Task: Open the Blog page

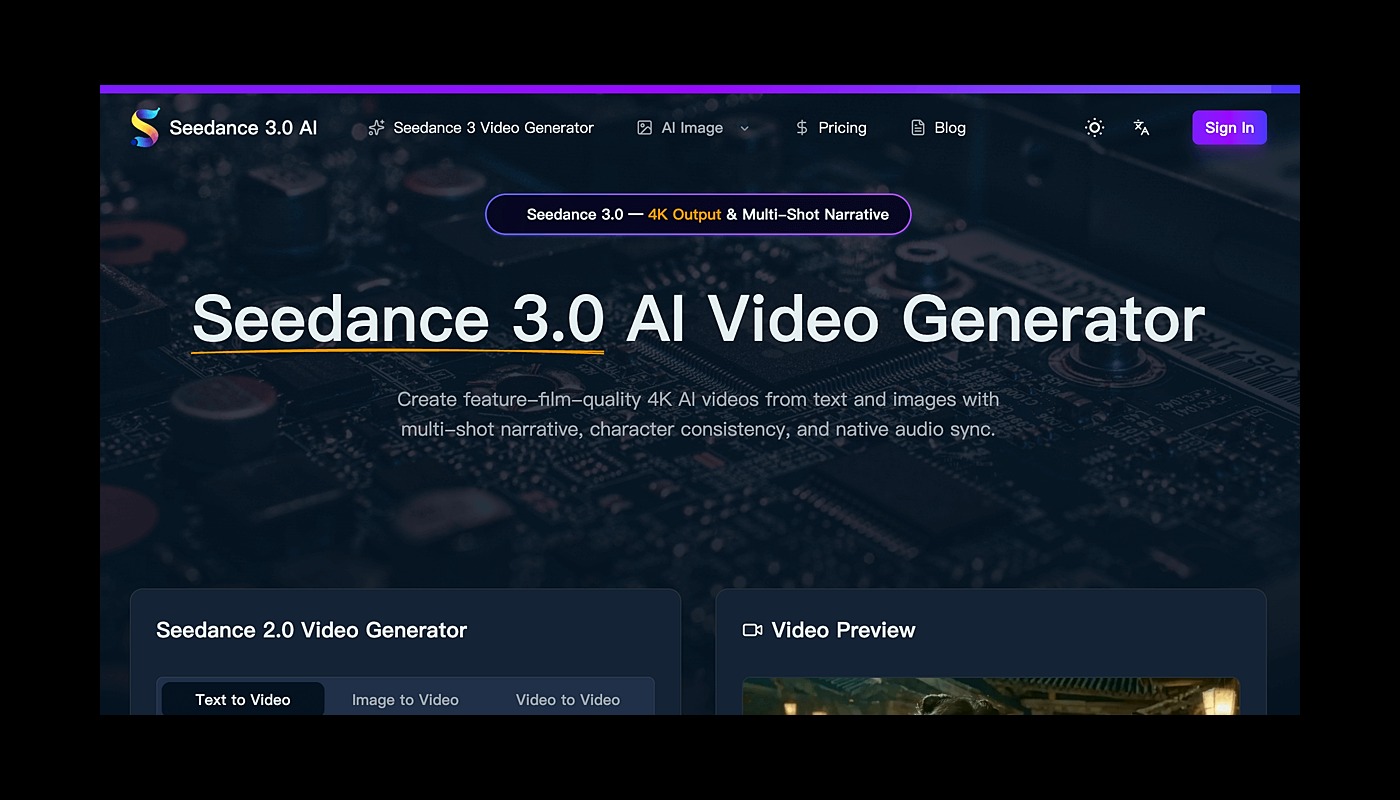Action: pyautogui.click(x=938, y=128)
